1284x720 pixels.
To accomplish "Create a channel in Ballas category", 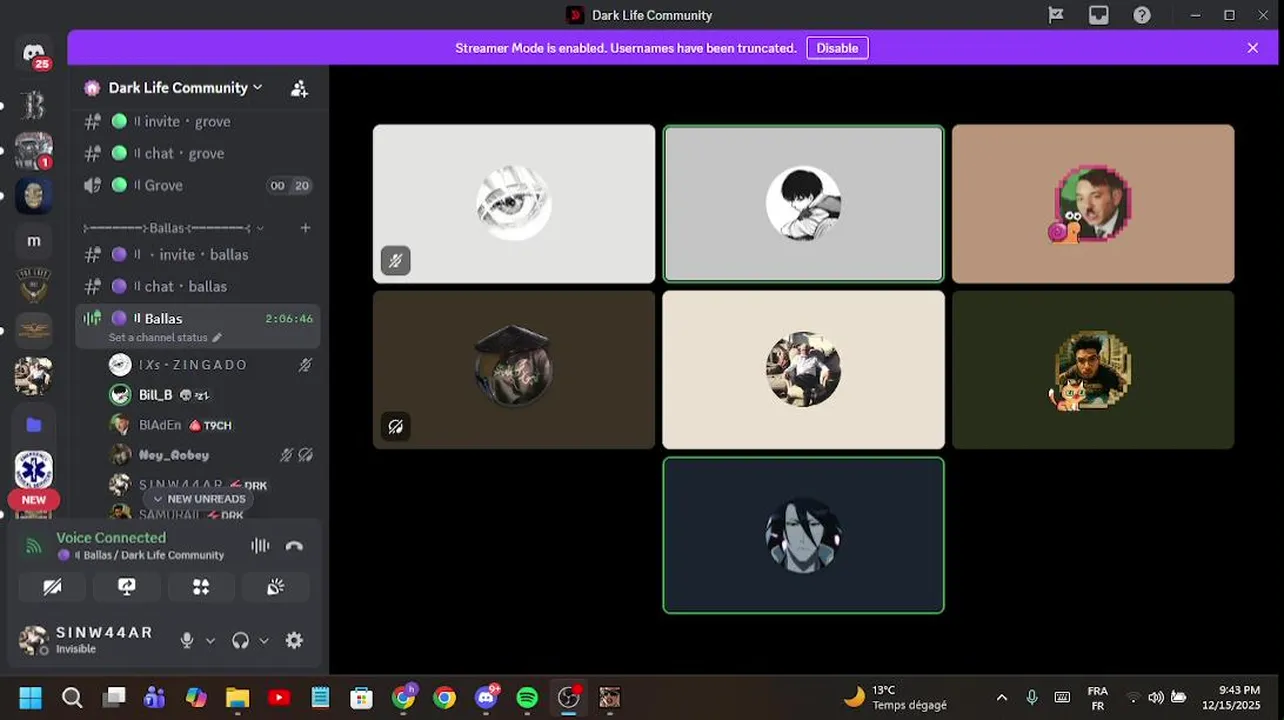I will click(x=306, y=228).
